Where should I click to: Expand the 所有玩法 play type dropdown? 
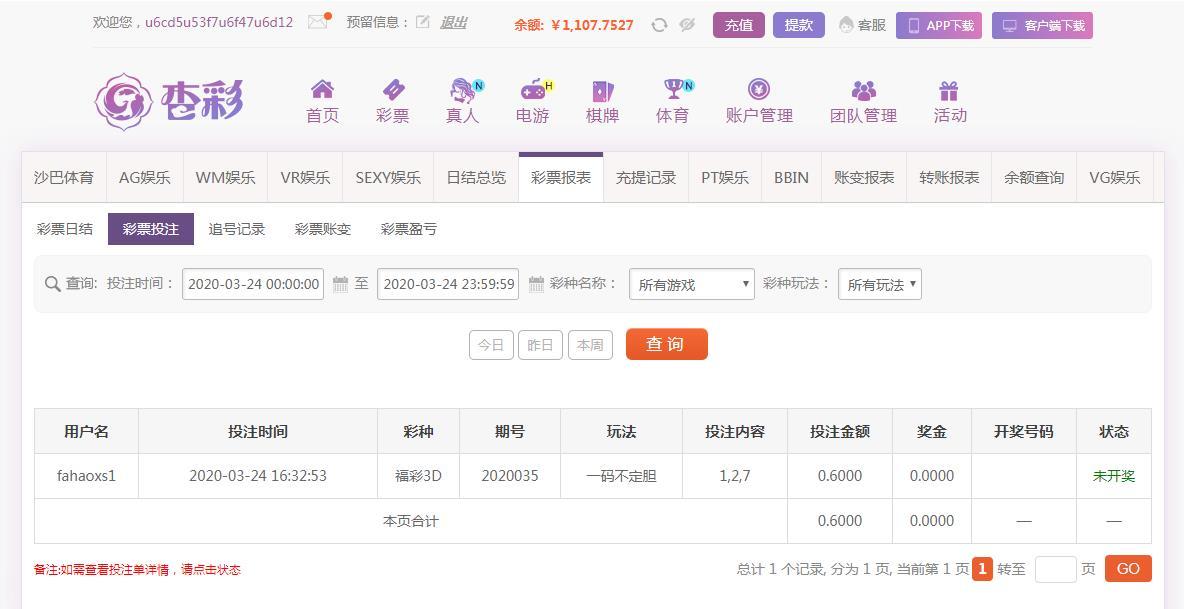879,284
